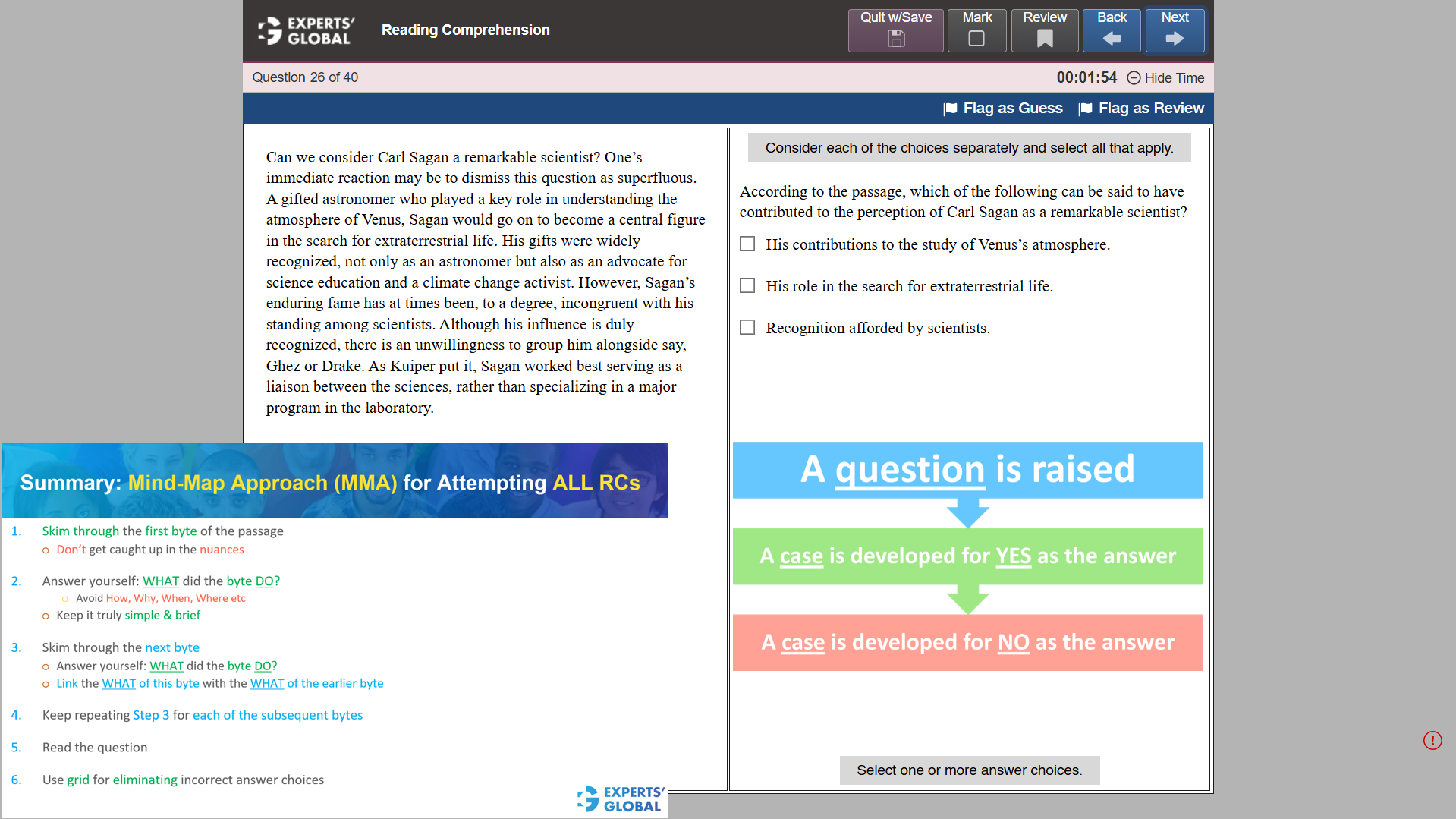Open Review using the bookmark icon
1456x819 pixels.
(x=1045, y=36)
